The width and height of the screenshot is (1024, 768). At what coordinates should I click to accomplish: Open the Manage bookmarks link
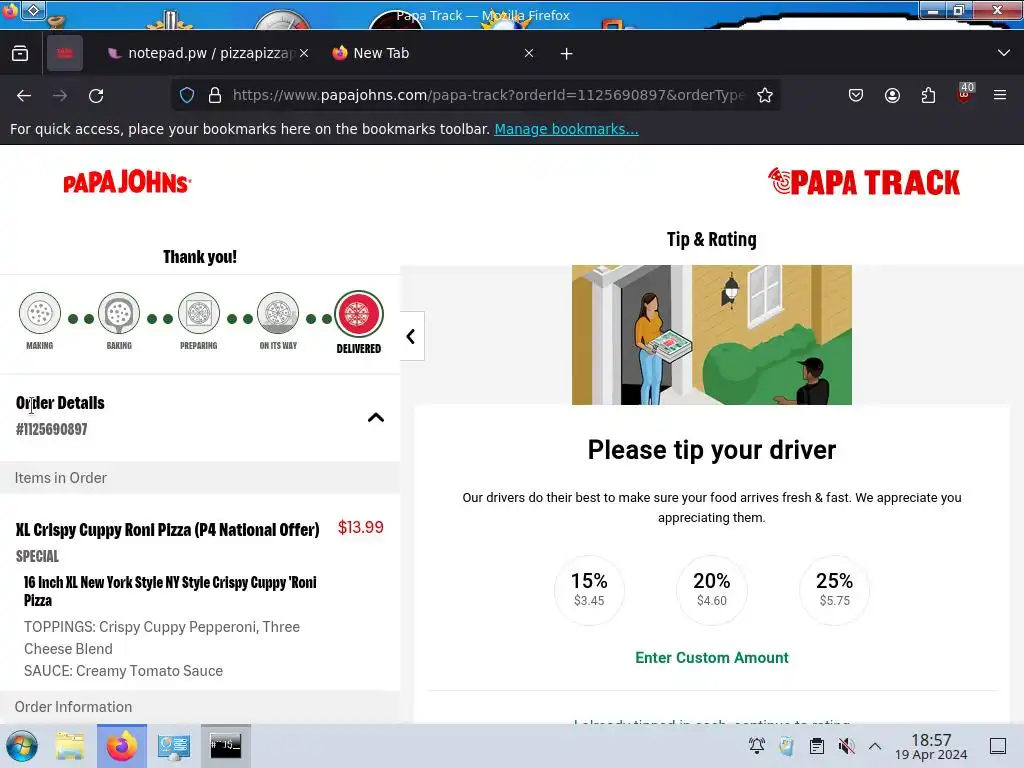(x=566, y=129)
